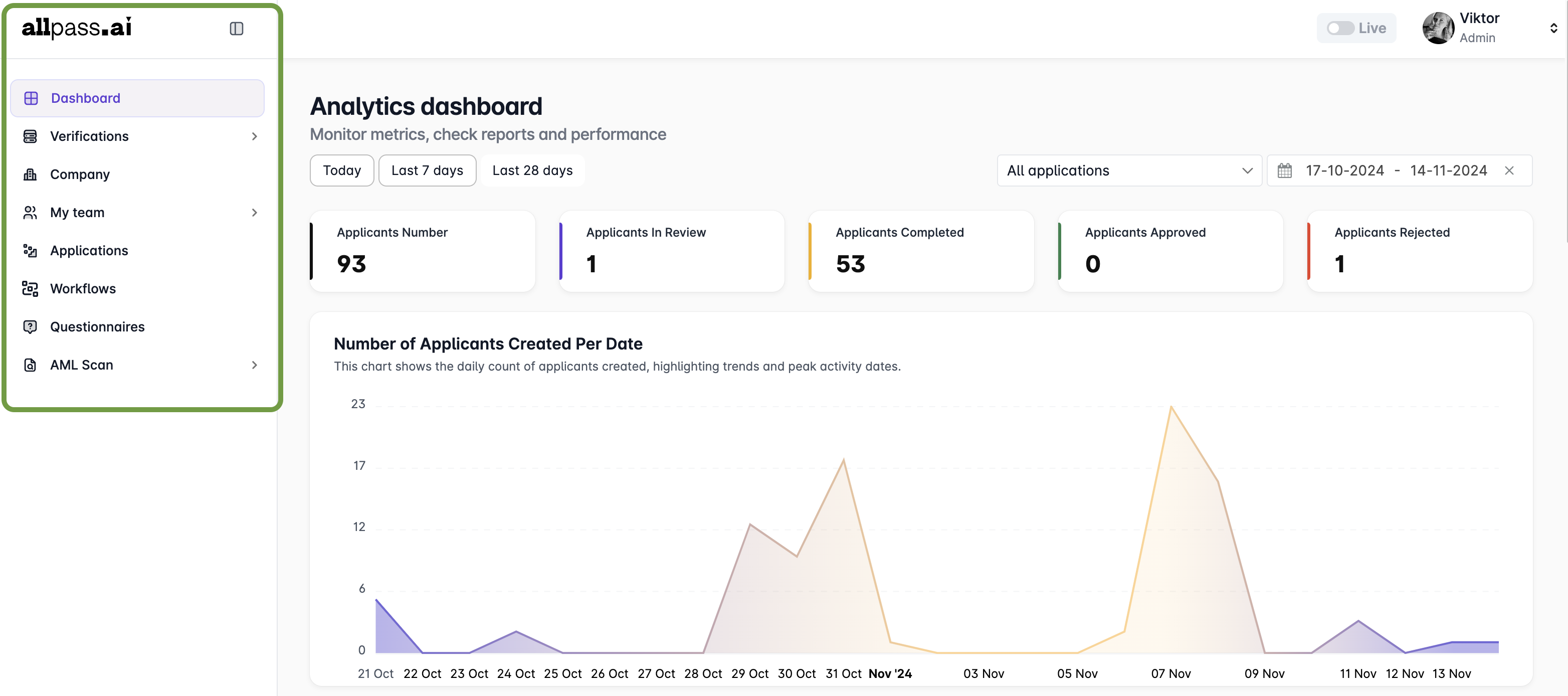The height and width of the screenshot is (696, 1568).
Task: Expand the Verifications submenu chevron
Action: 255,136
